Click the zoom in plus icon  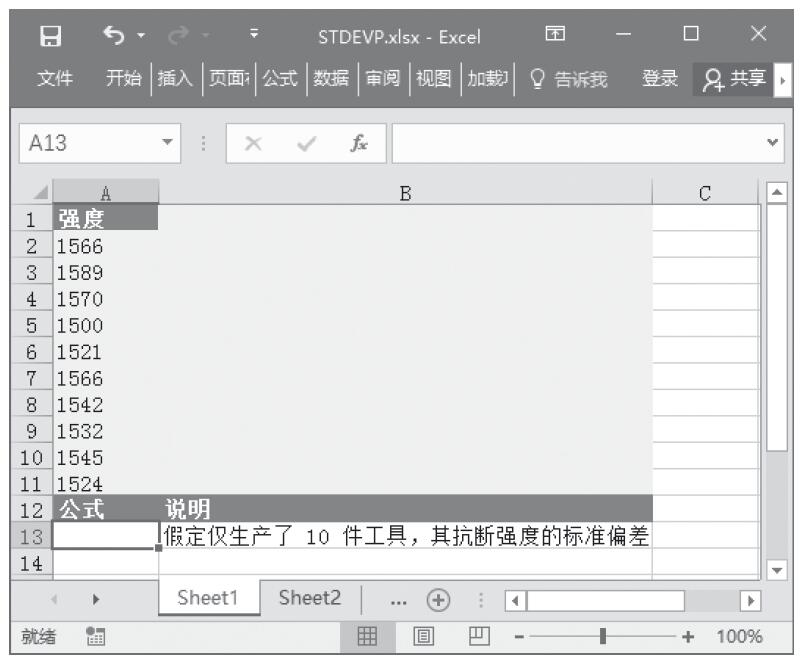(x=687, y=637)
